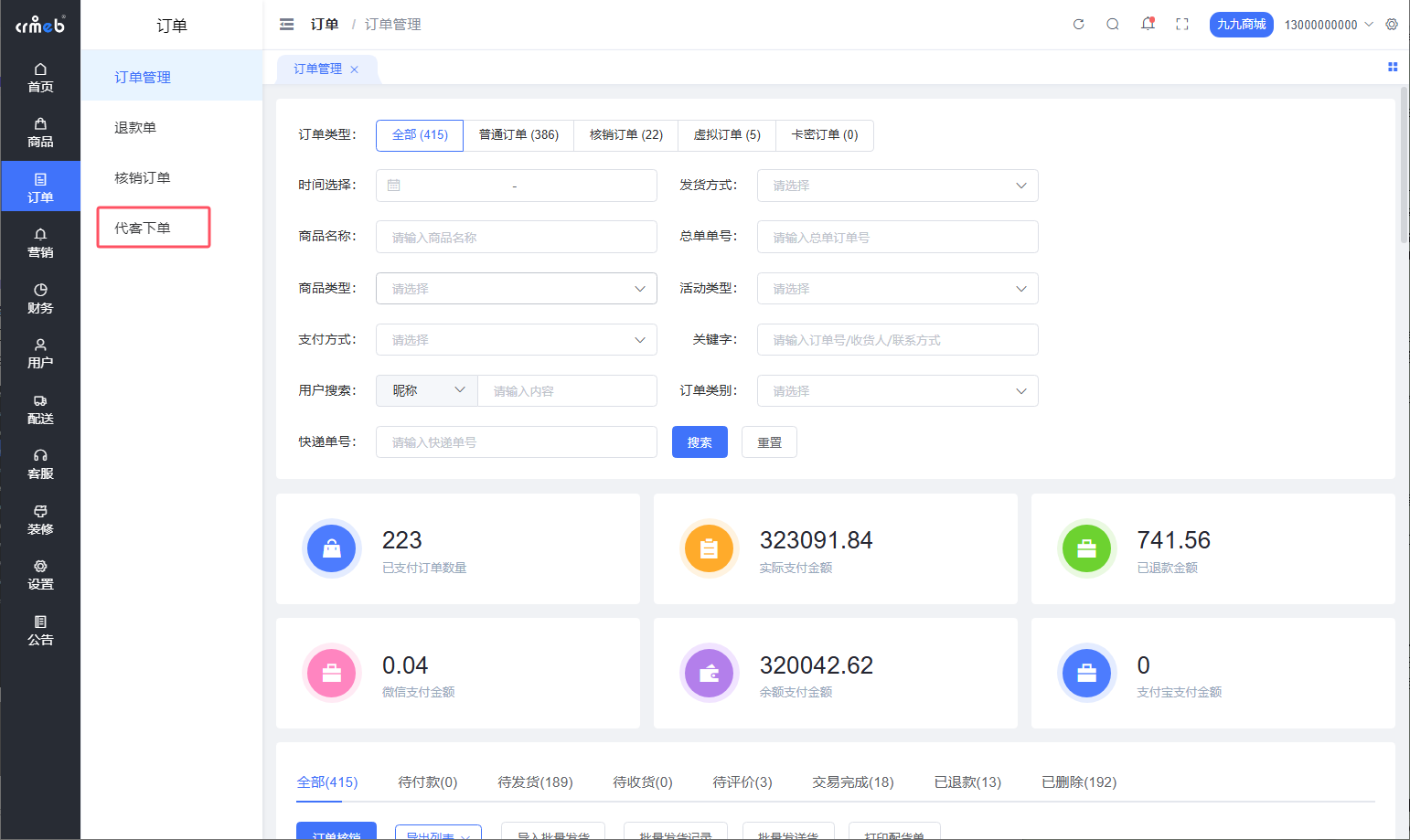Open the 13000000000 account dropdown
1410x840 pixels.
[x=1329, y=25]
